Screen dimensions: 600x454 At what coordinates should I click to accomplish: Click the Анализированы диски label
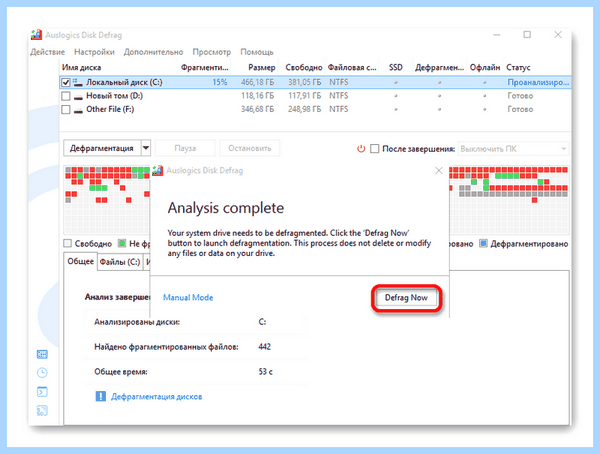point(137,322)
